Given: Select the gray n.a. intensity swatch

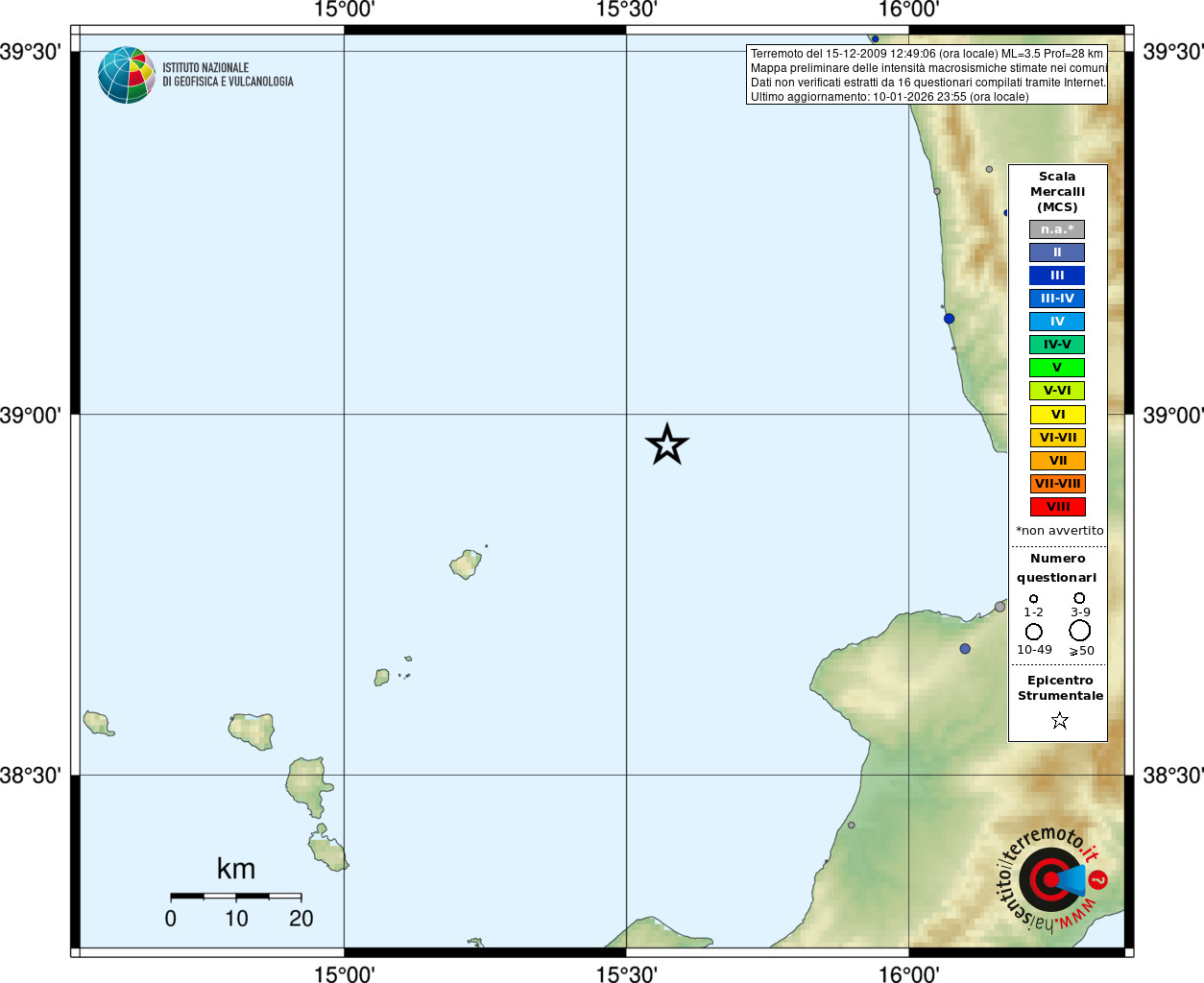Looking at the screenshot, I should [1057, 229].
